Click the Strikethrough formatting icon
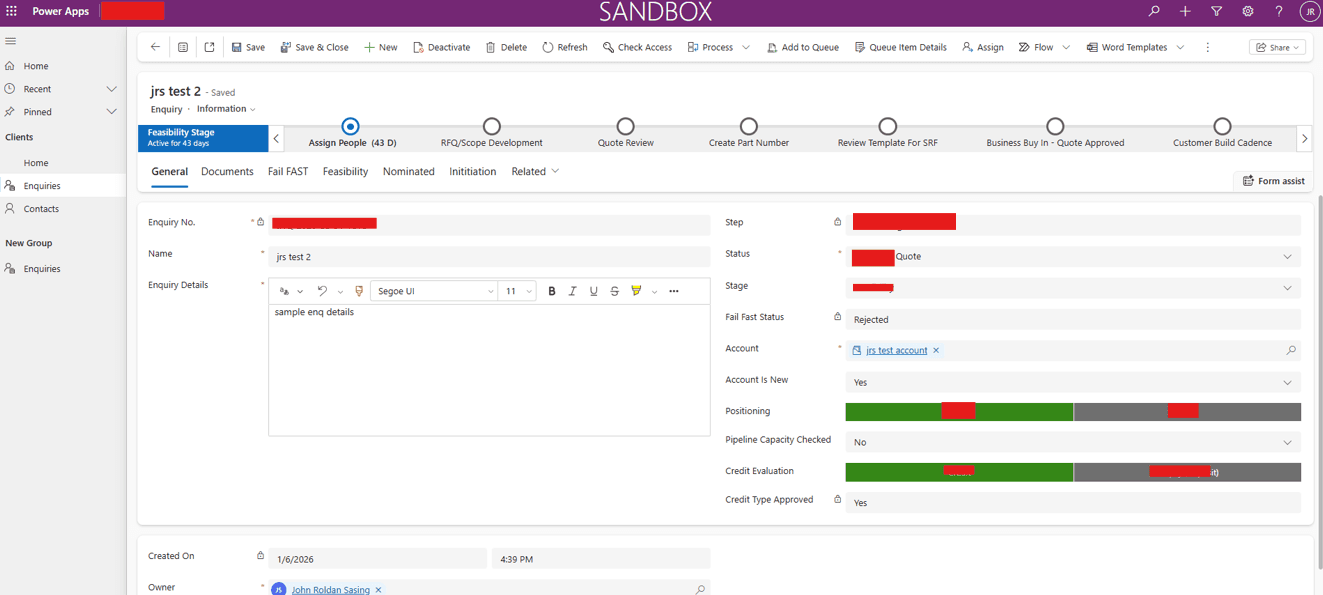This screenshot has width=1323, height=595. [614, 290]
